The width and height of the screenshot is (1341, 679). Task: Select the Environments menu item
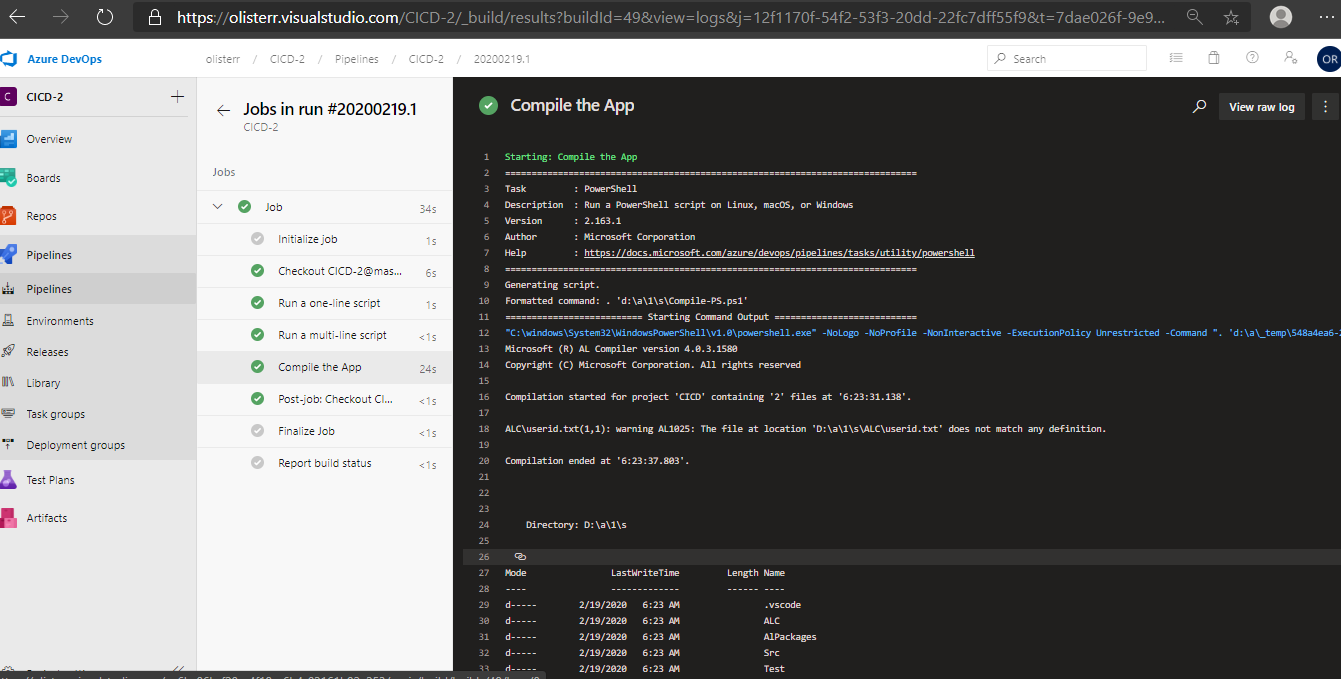click(60, 321)
